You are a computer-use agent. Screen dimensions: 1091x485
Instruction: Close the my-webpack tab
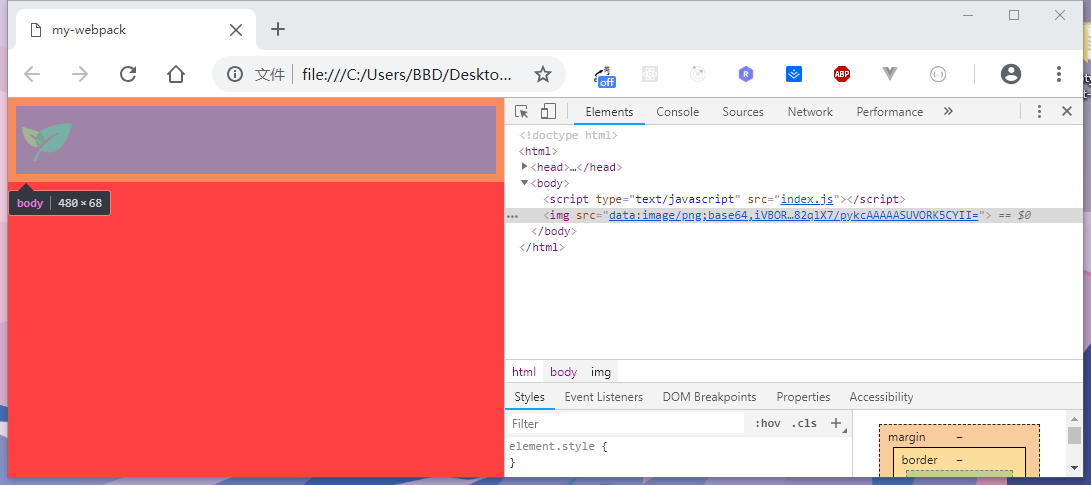click(236, 30)
